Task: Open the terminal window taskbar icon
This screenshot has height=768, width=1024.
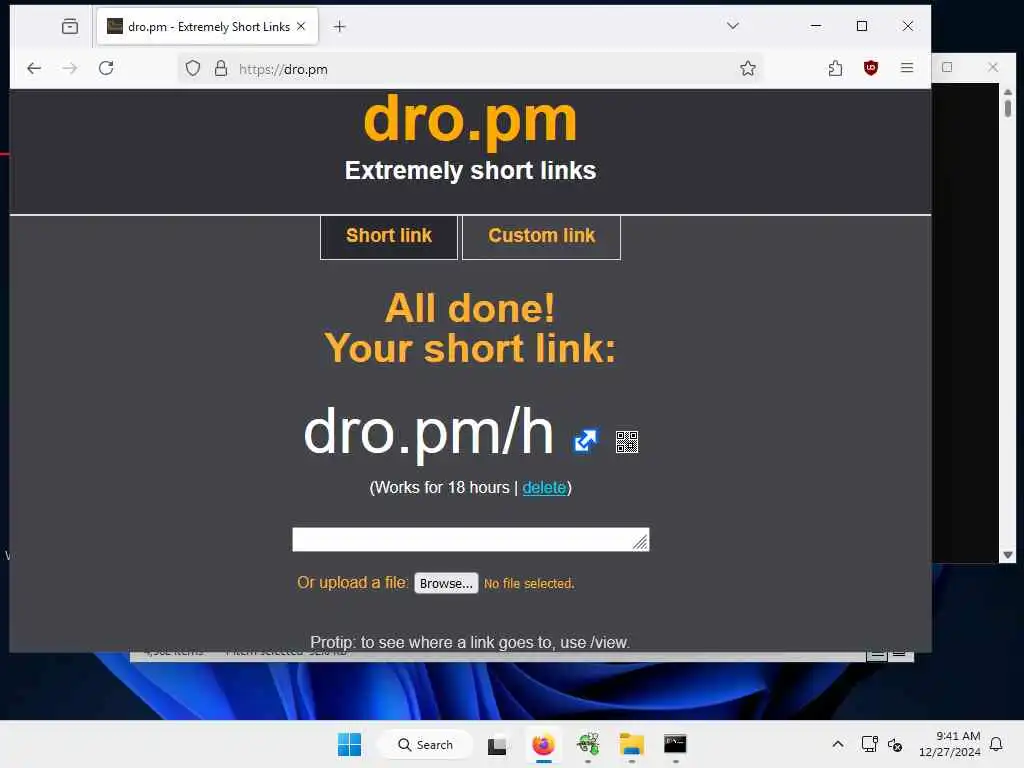Action: pyautogui.click(x=675, y=744)
